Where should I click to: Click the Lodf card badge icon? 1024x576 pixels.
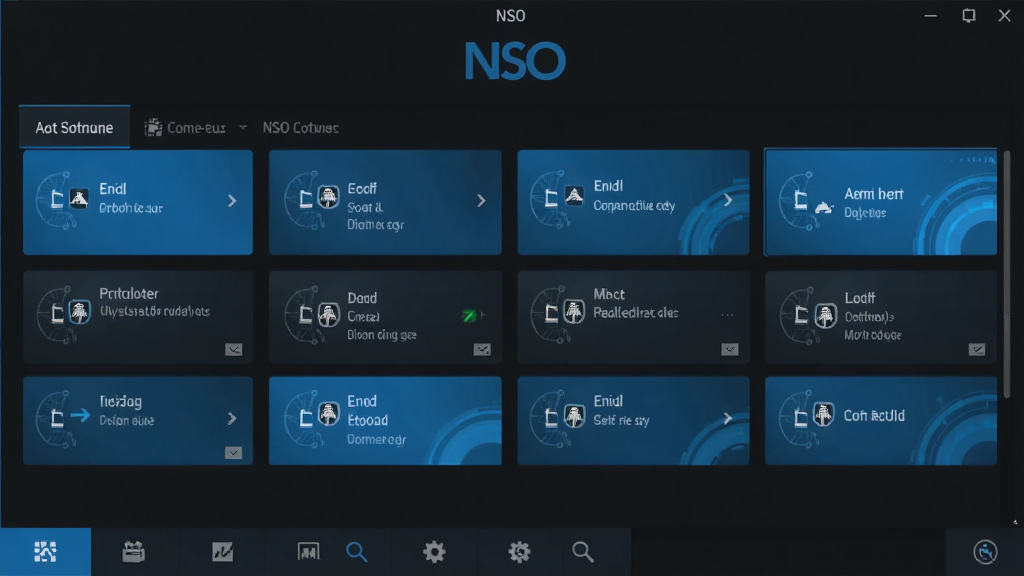[825, 315]
